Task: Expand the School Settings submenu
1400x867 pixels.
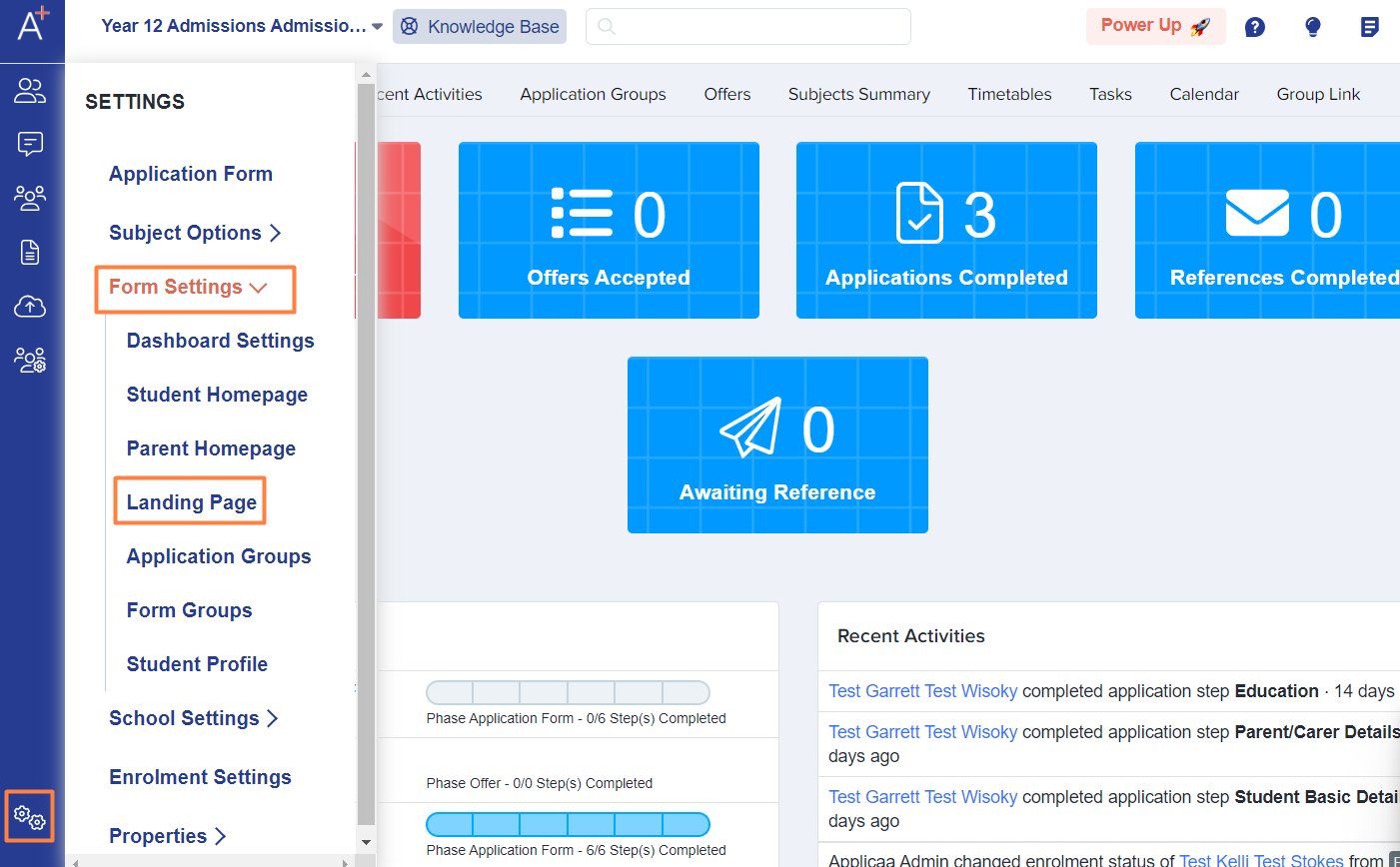Action: (193, 718)
